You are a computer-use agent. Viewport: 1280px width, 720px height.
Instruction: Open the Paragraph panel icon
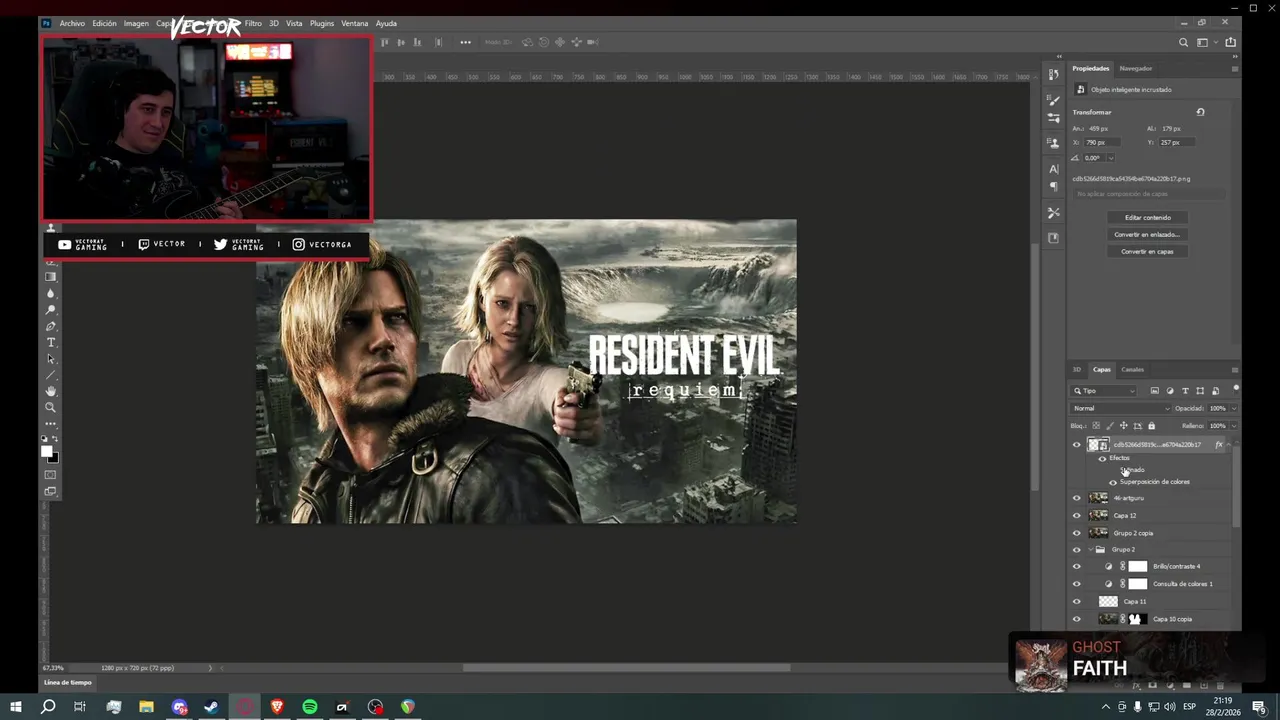tap(1053, 186)
